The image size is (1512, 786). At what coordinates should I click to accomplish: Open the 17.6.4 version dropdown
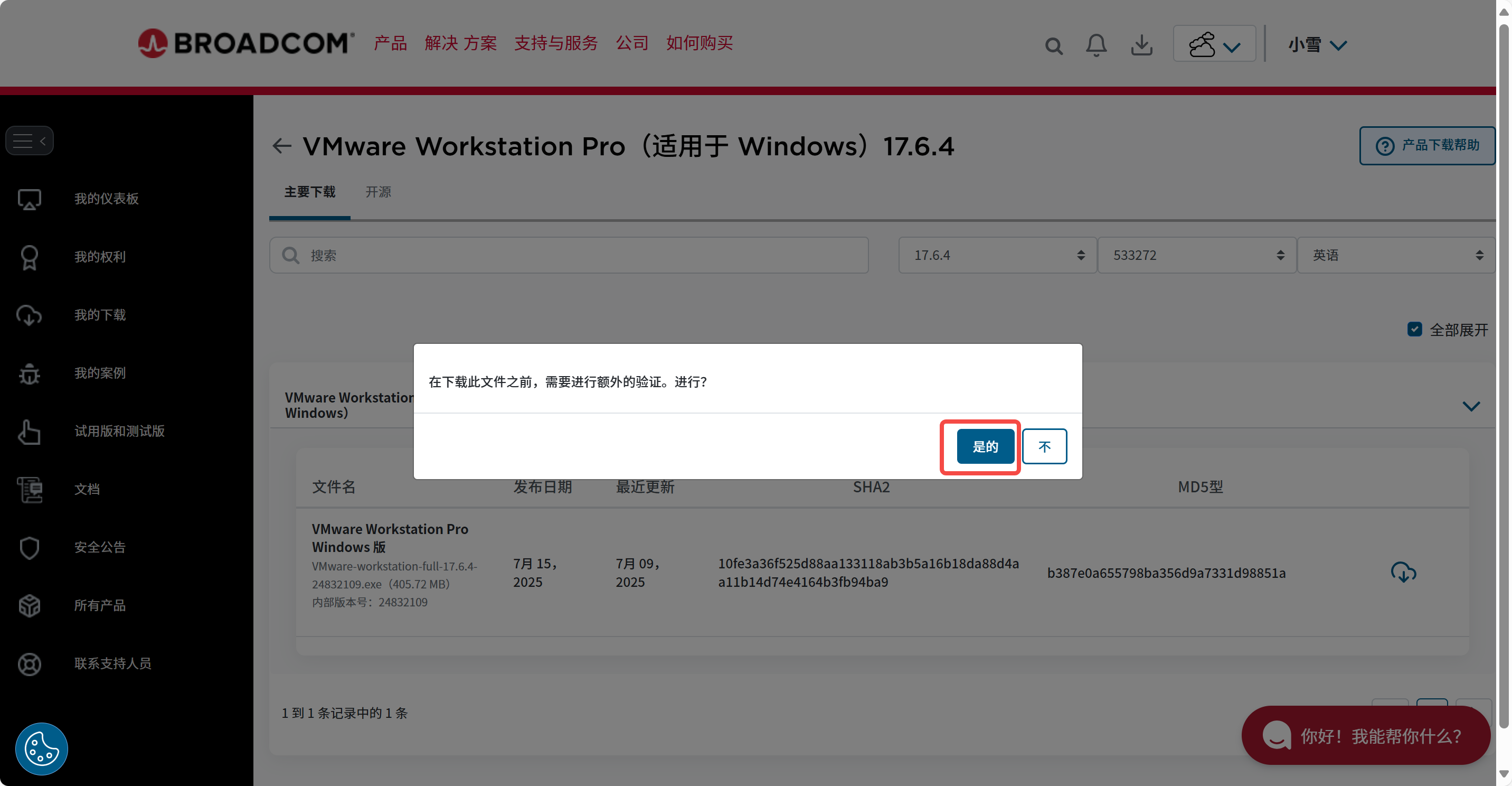tap(997, 255)
